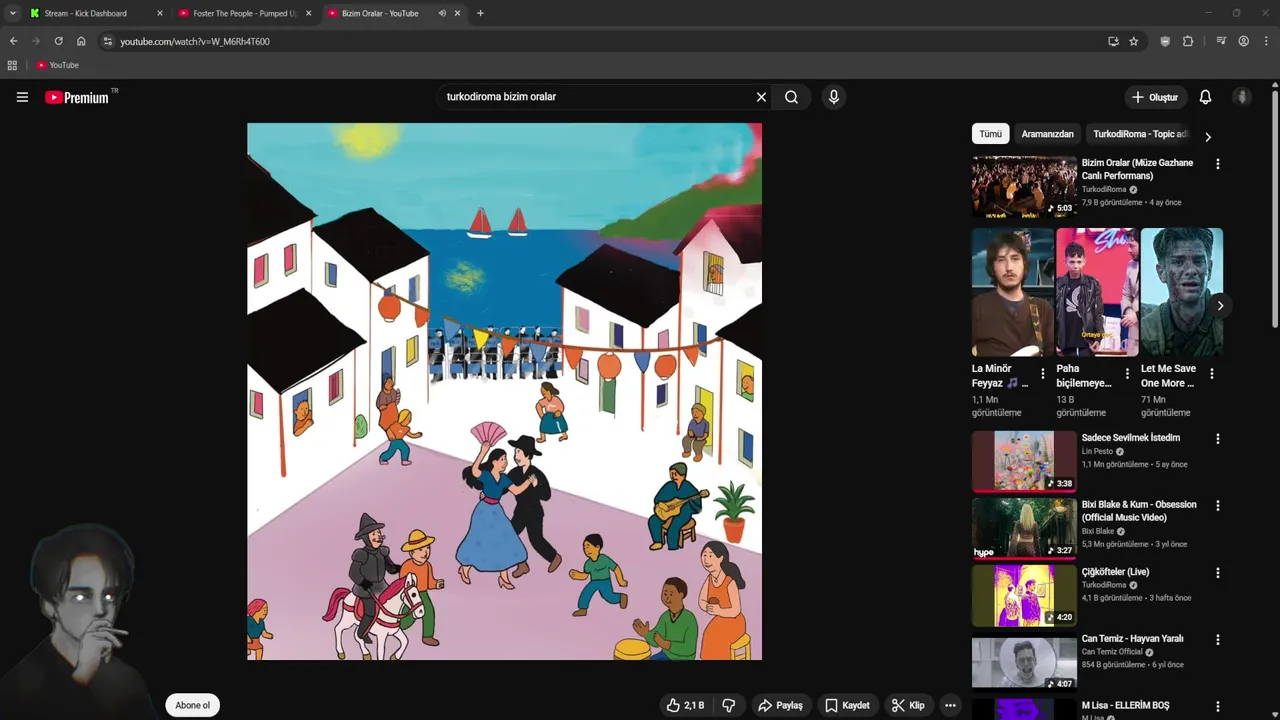This screenshot has width=1280, height=720.
Task: Reload the current page
Action: point(58,41)
